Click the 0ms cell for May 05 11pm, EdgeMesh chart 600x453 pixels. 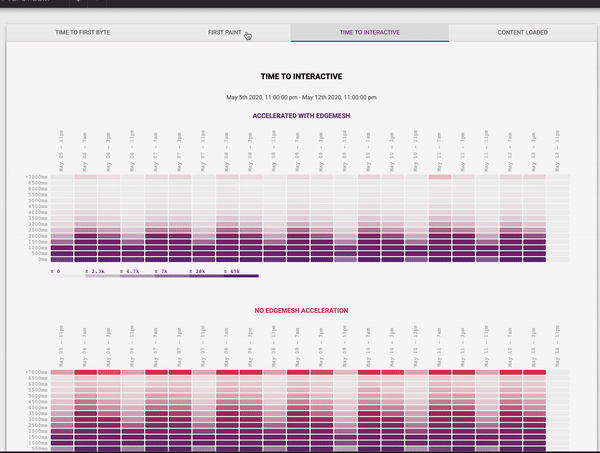tap(62, 259)
